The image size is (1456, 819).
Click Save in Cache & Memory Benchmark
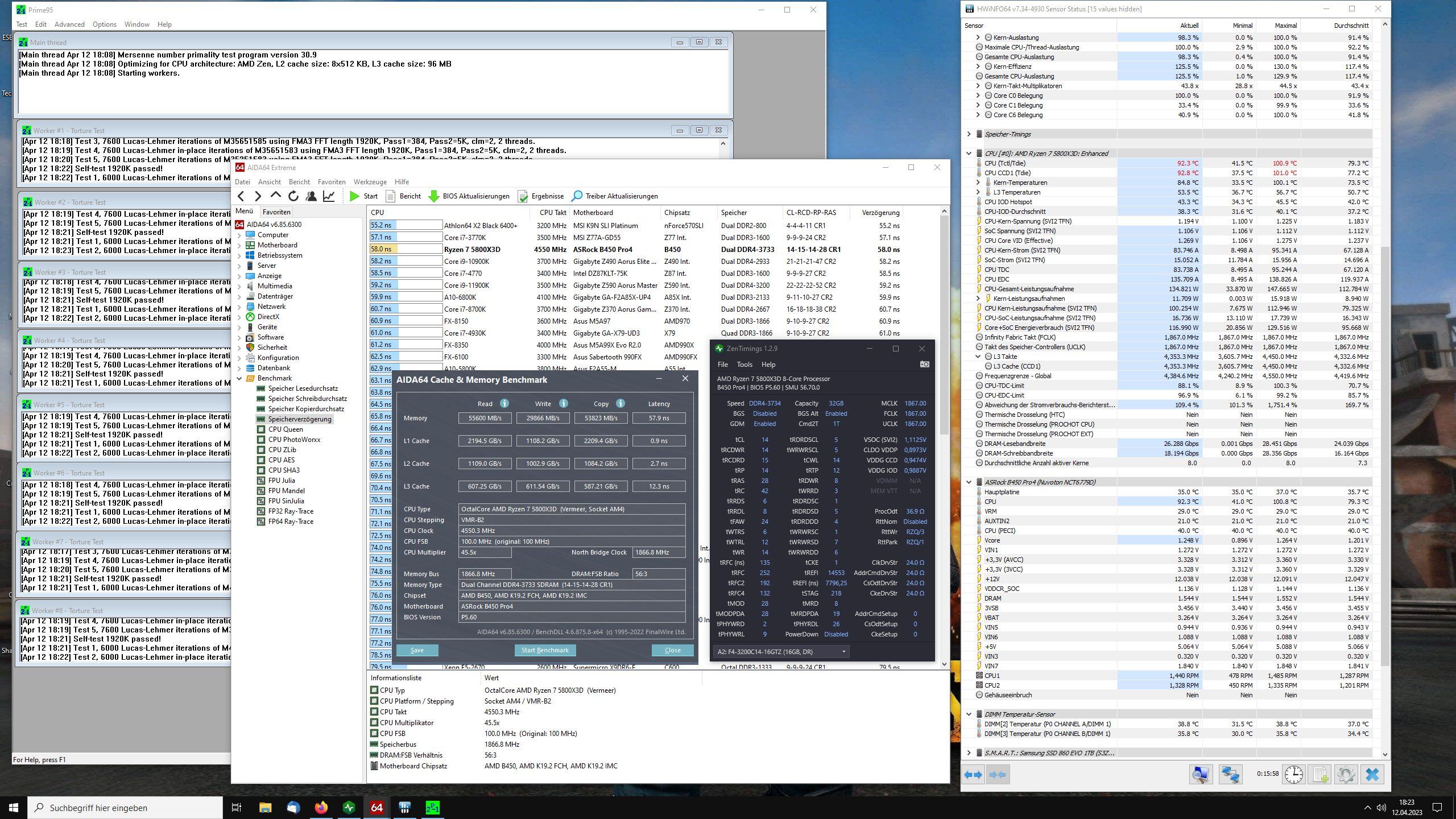click(417, 650)
